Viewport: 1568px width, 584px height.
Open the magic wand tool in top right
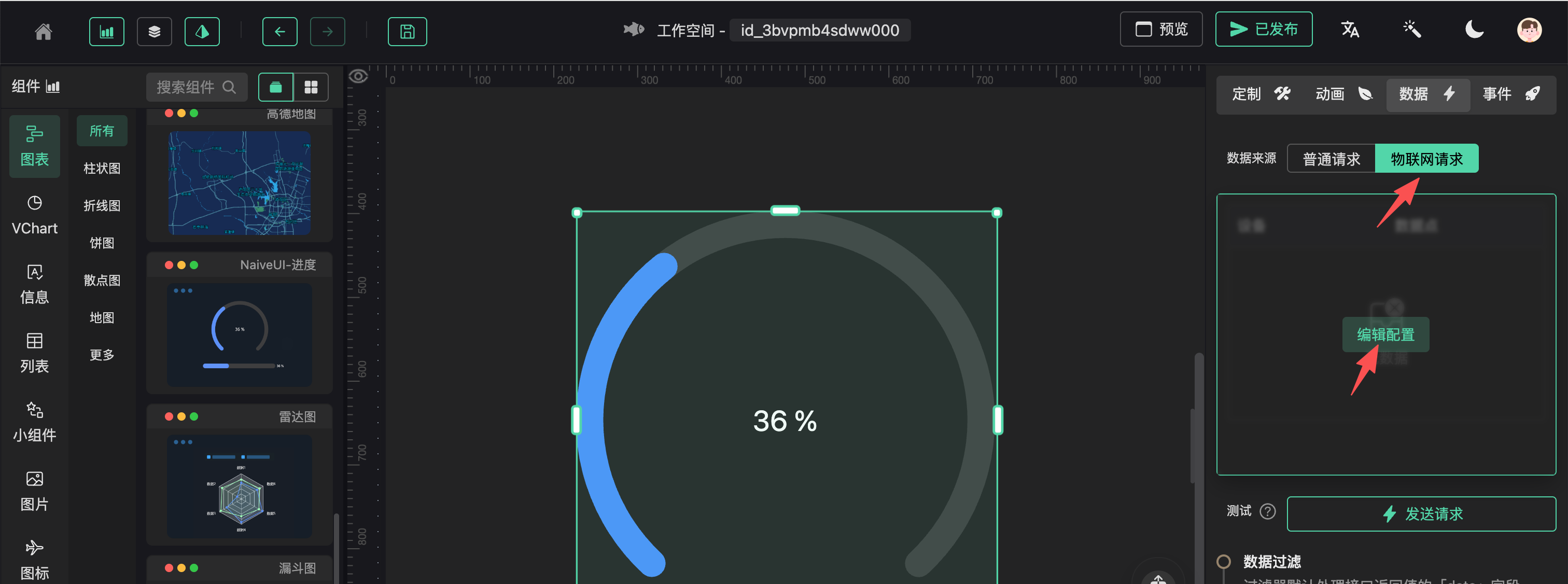[x=1411, y=29]
